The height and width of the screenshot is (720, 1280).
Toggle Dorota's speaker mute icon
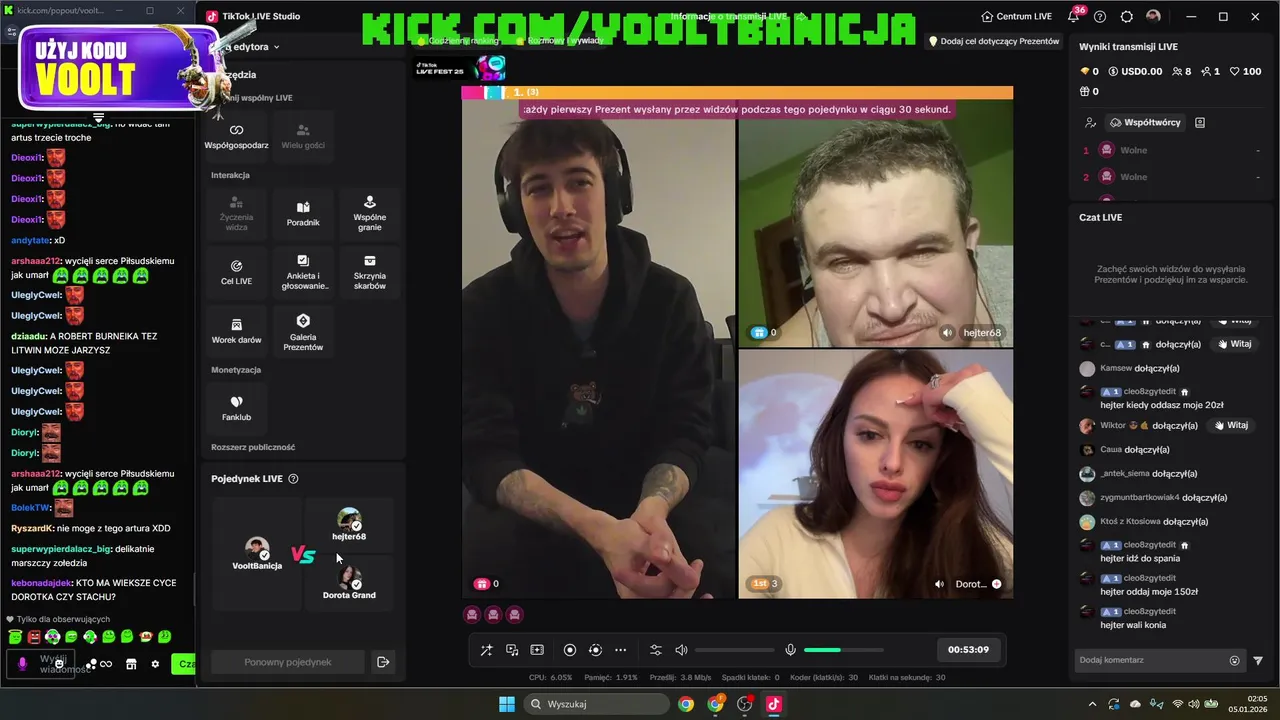coord(939,584)
